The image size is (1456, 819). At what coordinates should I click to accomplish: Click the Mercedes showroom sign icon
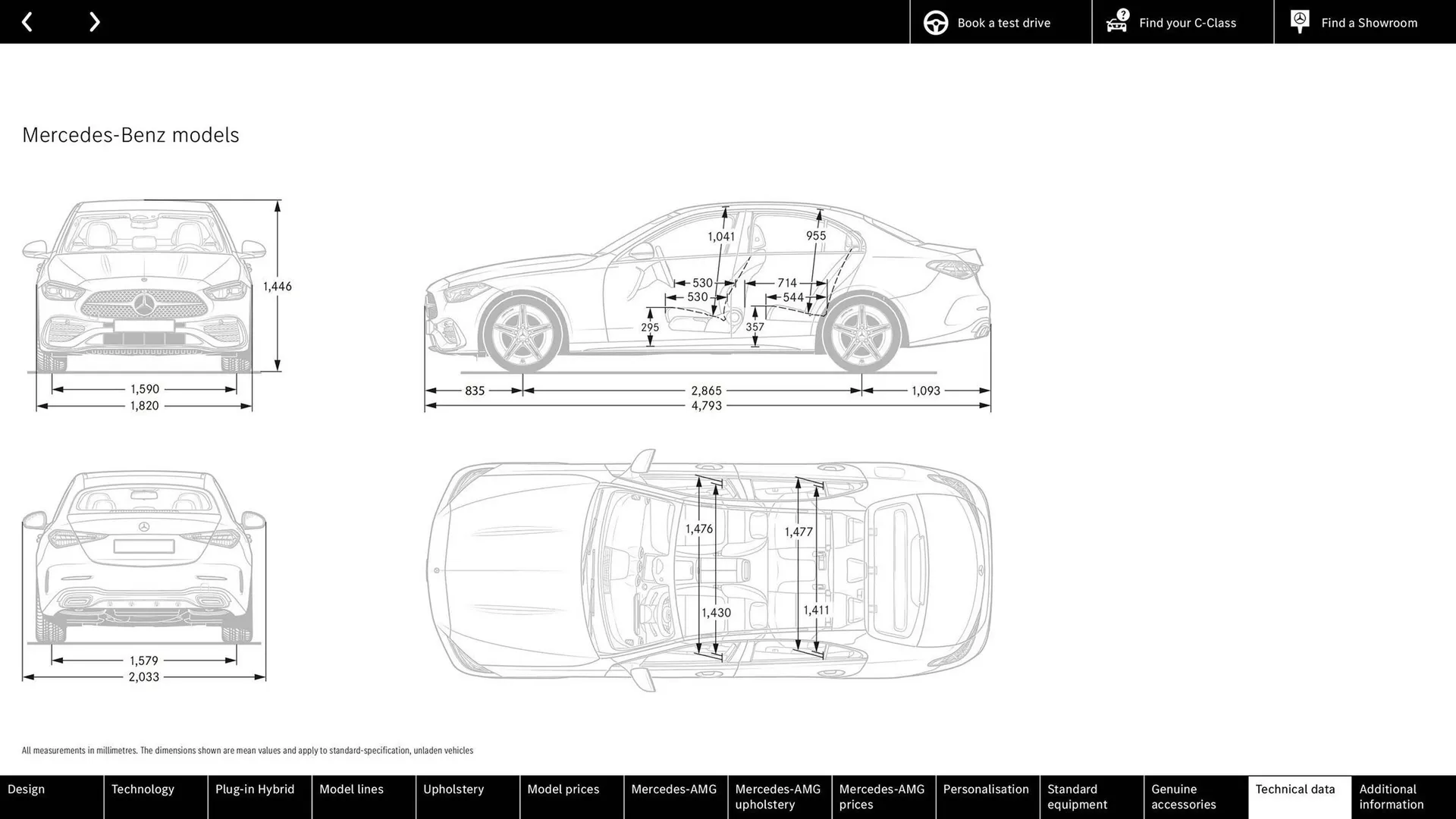pos(1299,22)
